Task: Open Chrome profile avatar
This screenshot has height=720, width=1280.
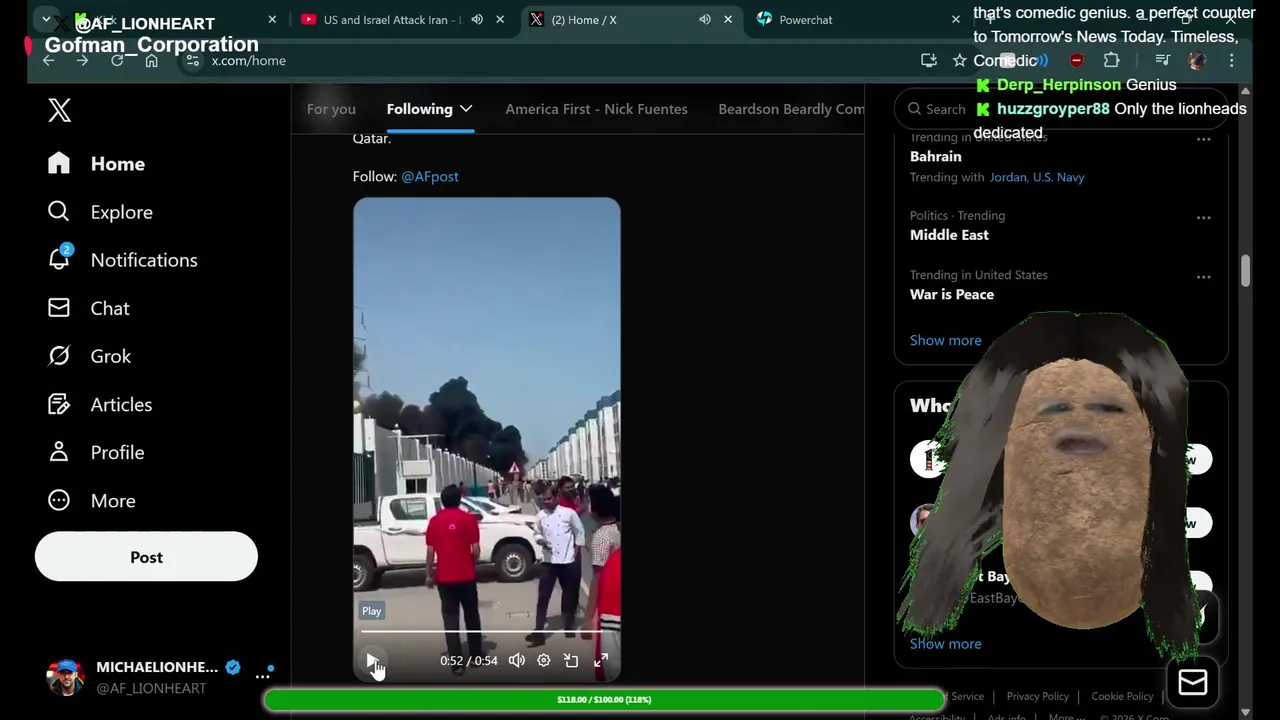Action: point(1197,61)
